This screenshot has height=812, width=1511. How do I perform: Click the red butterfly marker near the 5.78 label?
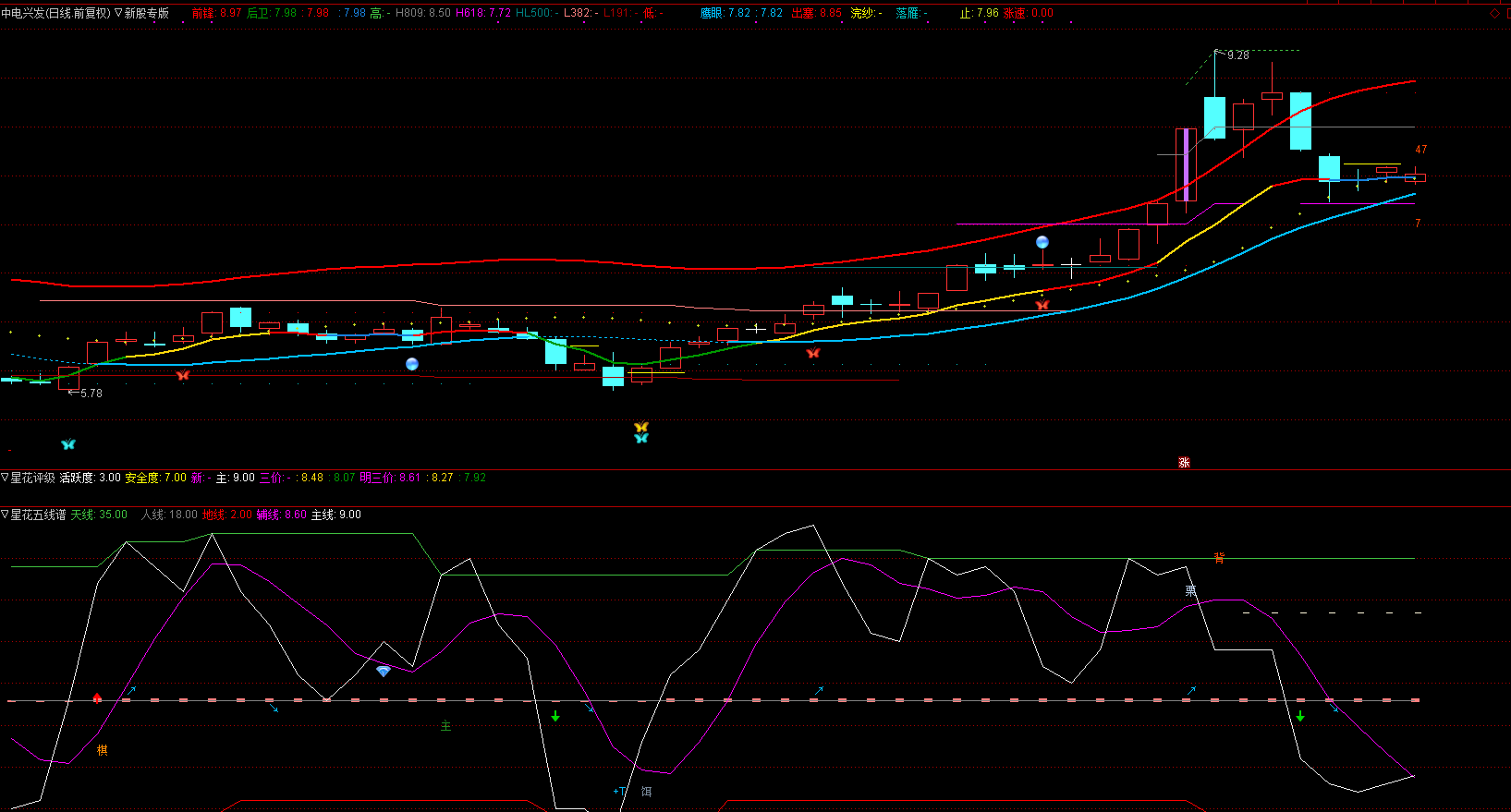(182, 375)
